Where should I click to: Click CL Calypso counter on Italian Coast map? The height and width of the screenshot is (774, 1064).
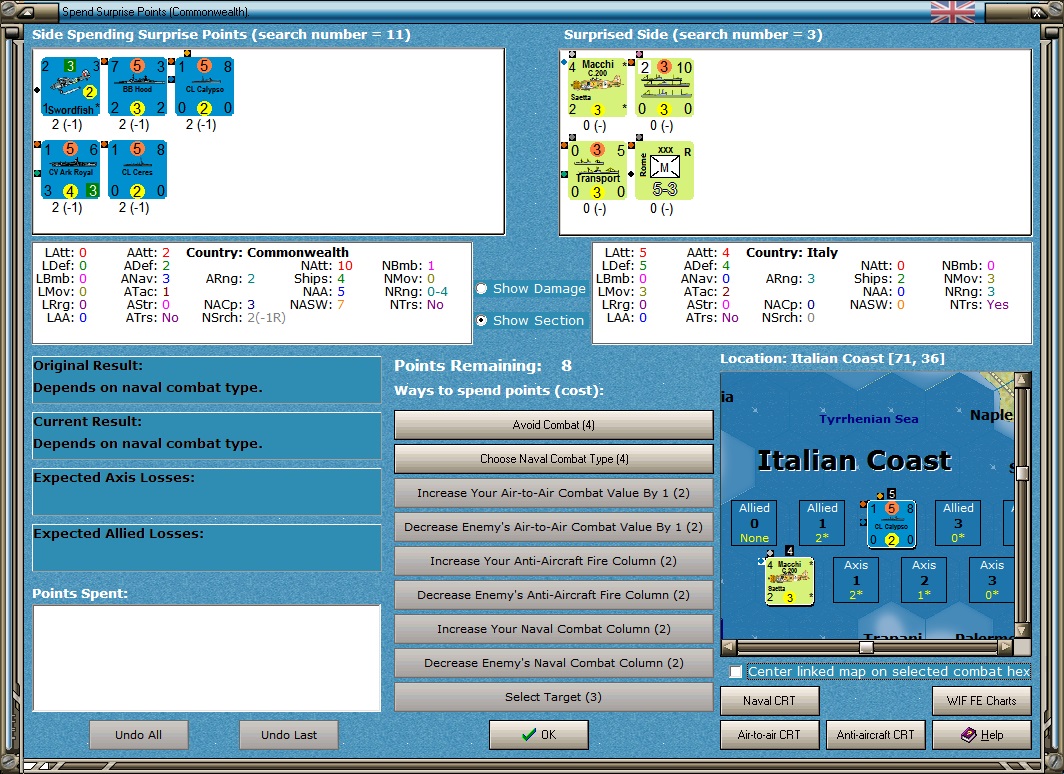[x=892, y=524]
